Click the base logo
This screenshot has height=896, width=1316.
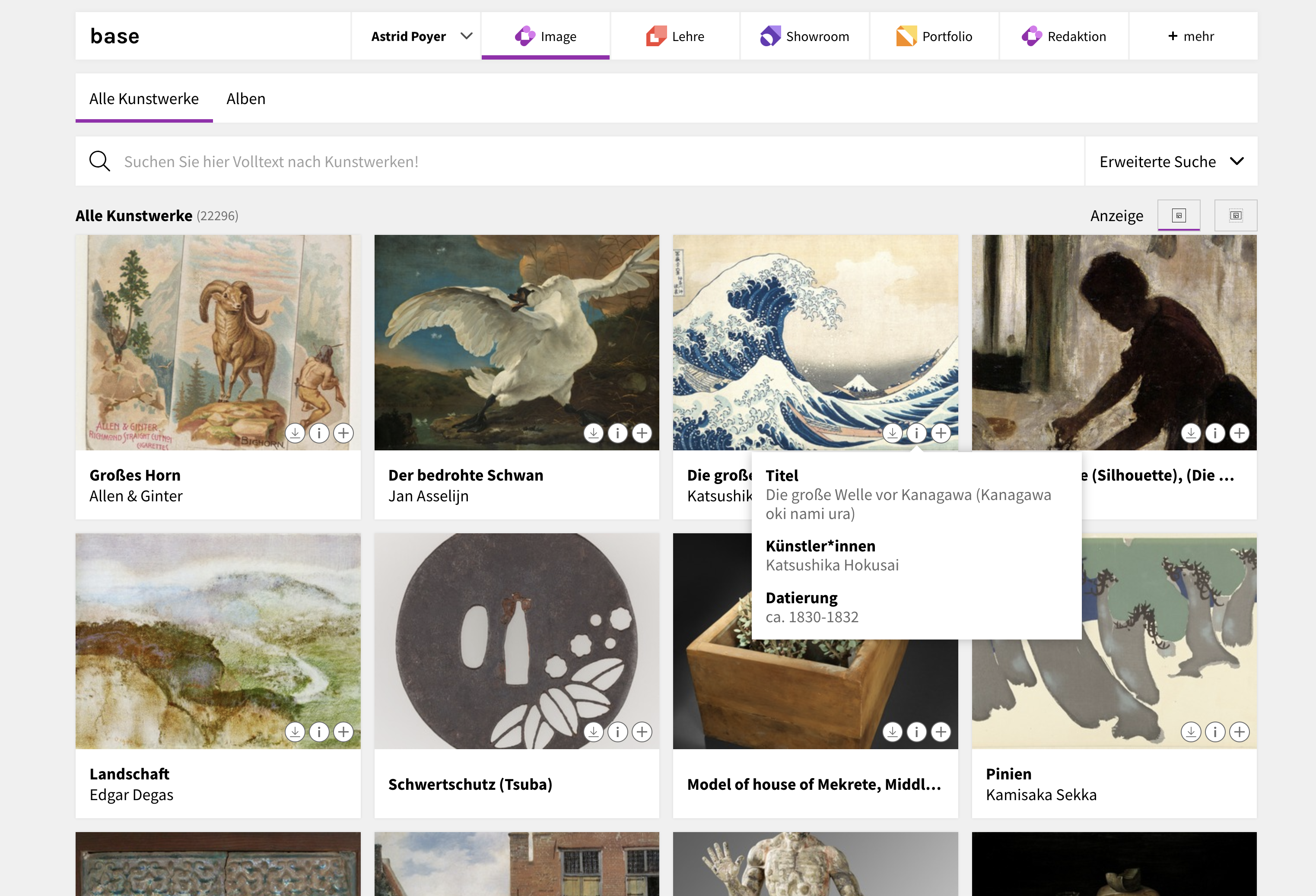tap(115, 36)
